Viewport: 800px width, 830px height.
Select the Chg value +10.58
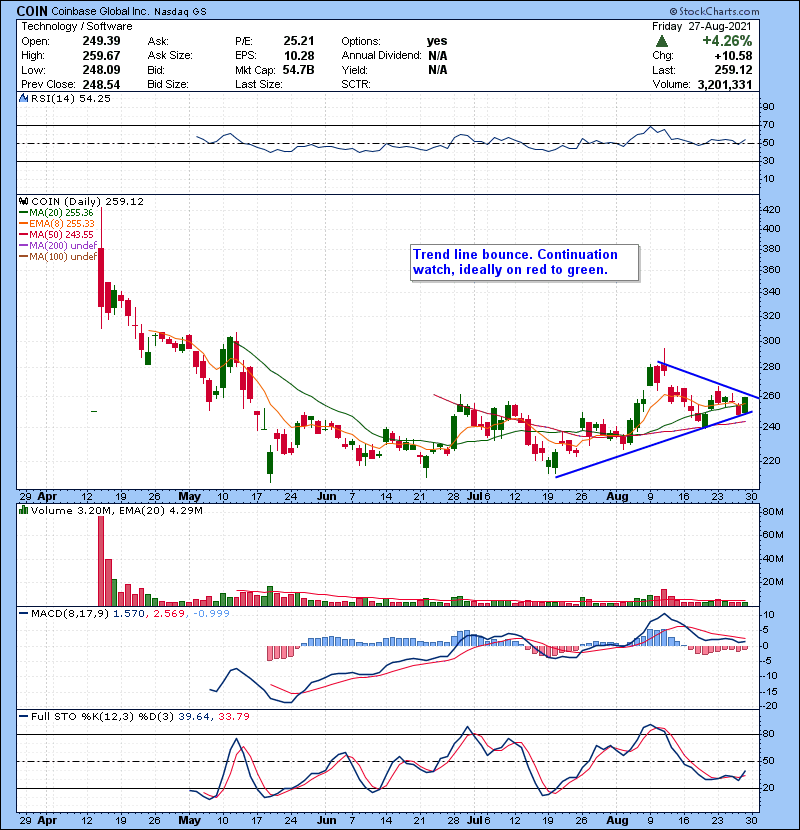(733, 56)
